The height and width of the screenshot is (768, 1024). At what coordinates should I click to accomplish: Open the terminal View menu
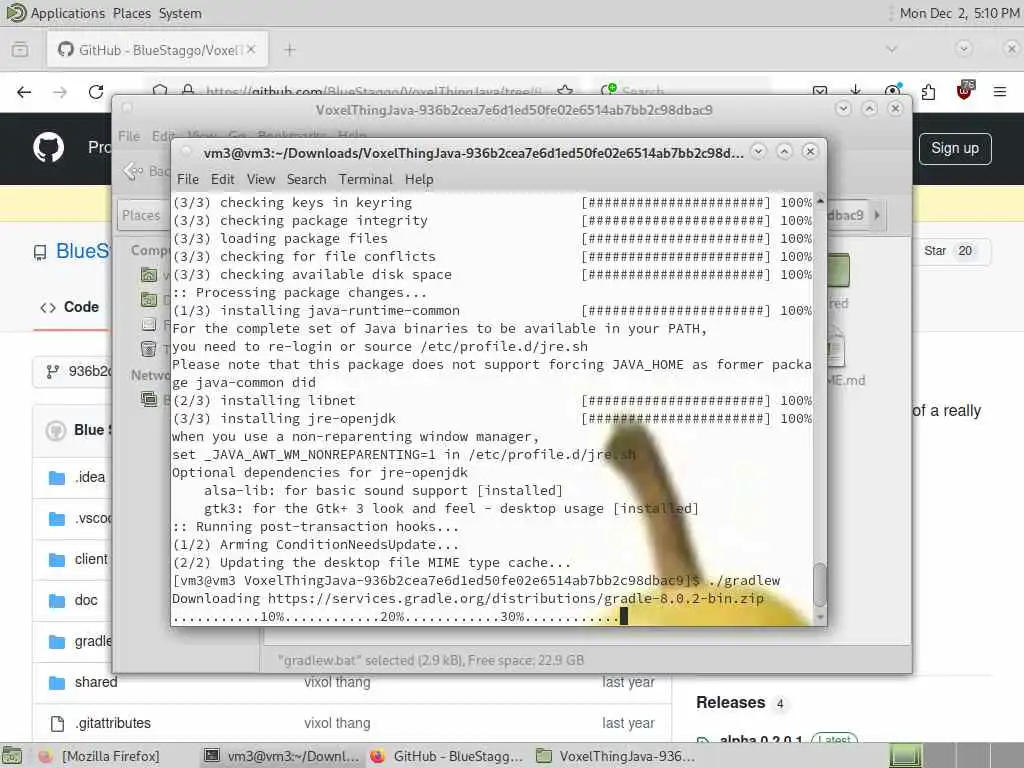pyautogui.click(x=261, y=179)
